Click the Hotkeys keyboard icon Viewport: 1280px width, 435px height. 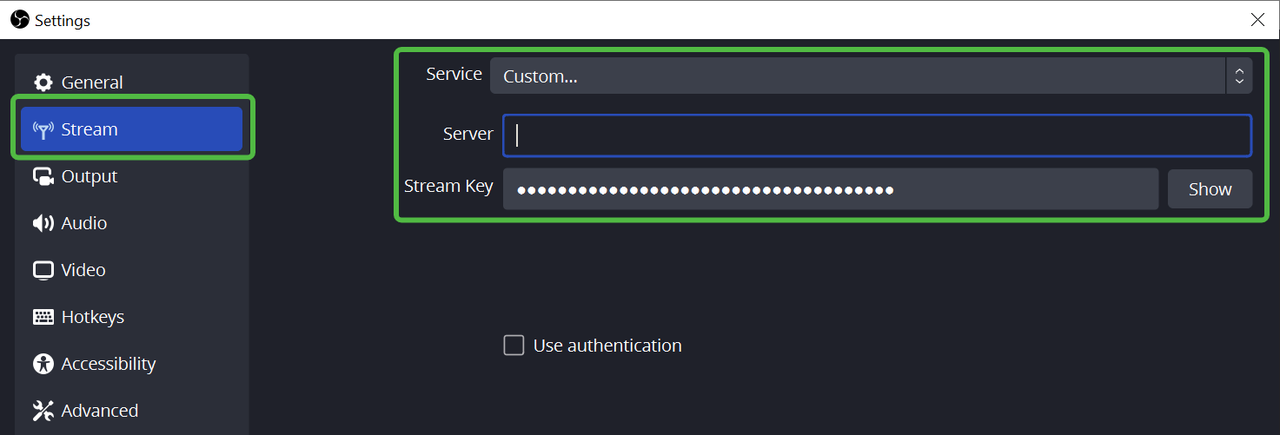pyautogui.click(x=43, y=317)
